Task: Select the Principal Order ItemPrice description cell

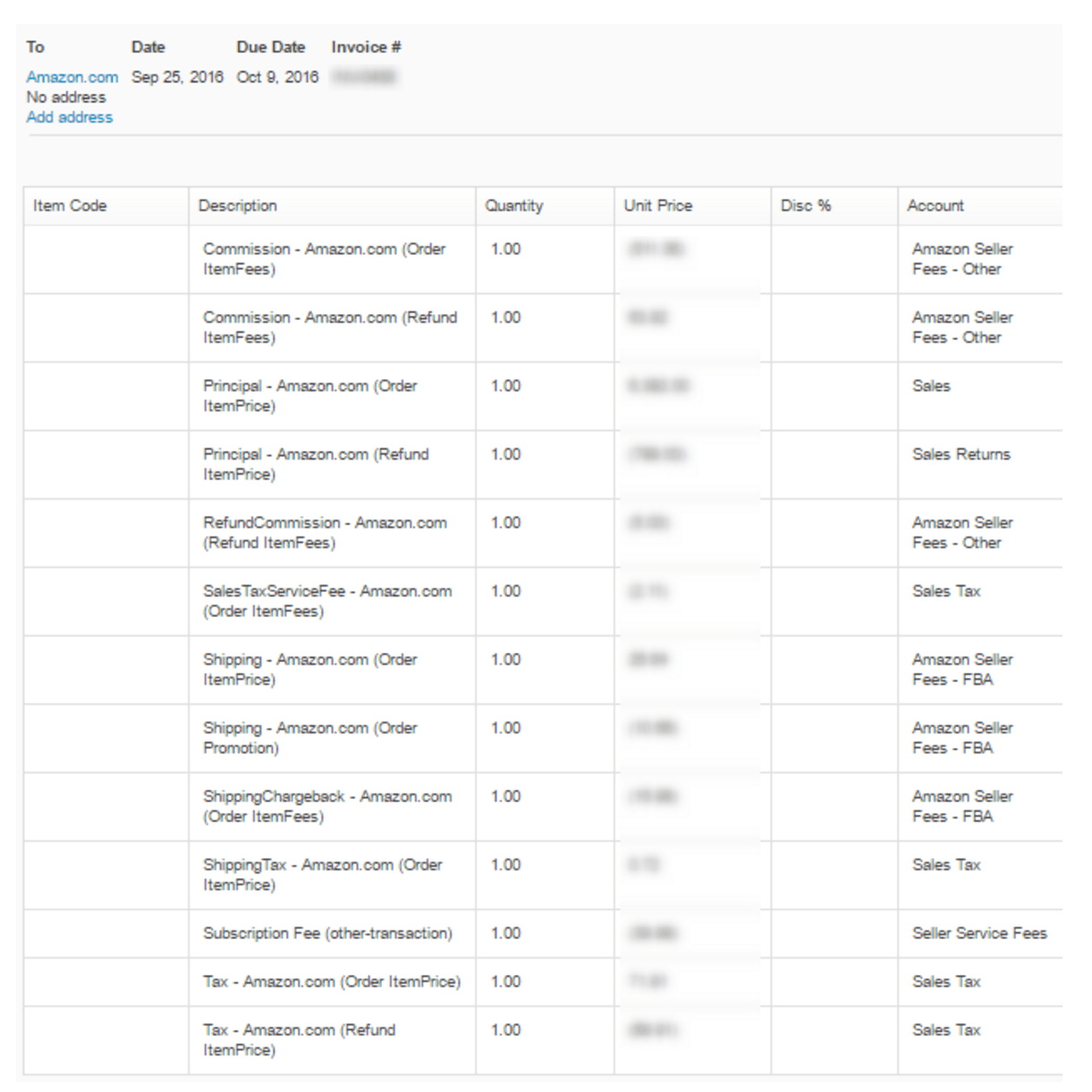Action: pyautogui.click(x=332, y=396)
